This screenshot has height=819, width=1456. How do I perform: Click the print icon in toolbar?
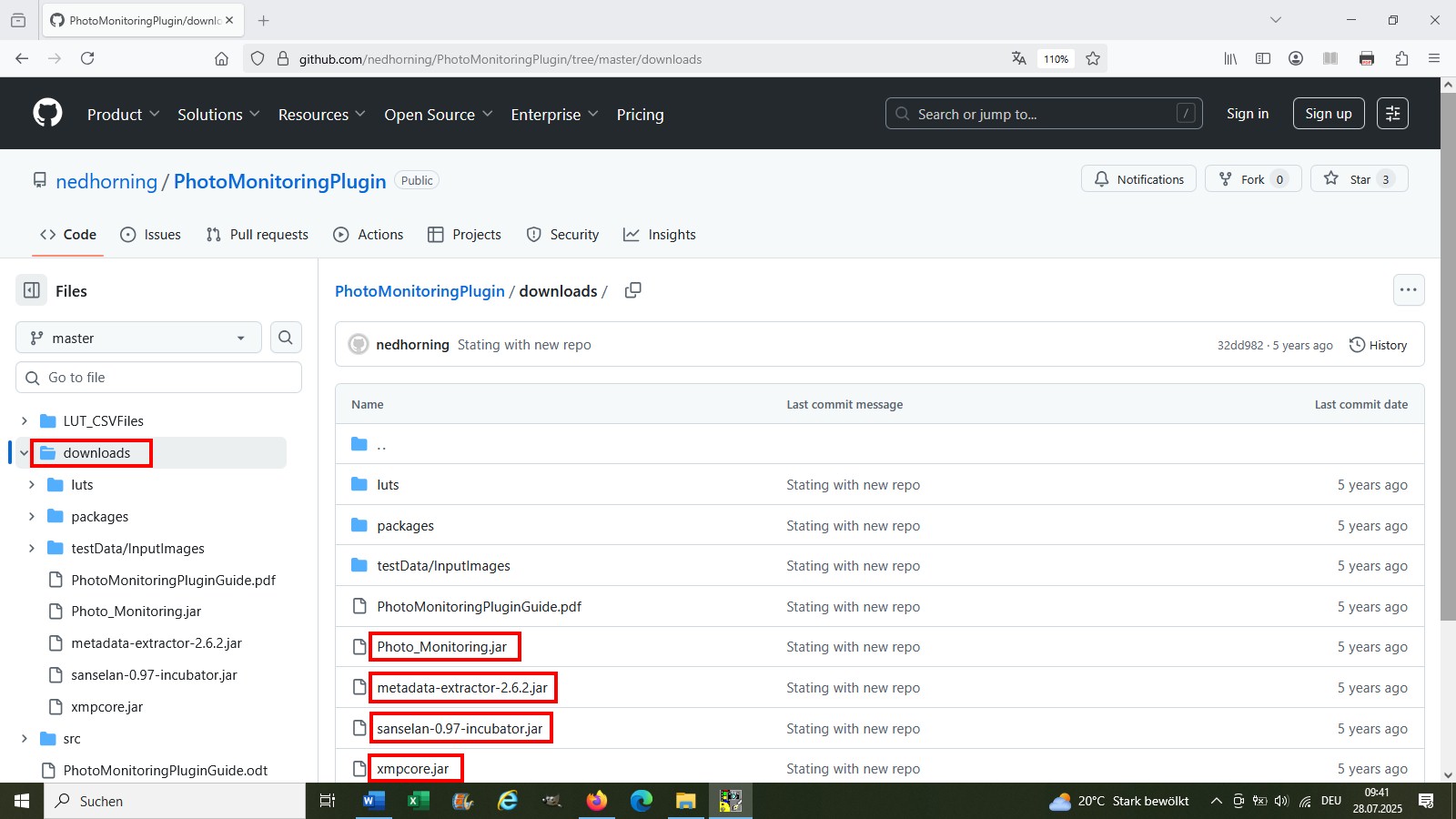click(1367, 58)
